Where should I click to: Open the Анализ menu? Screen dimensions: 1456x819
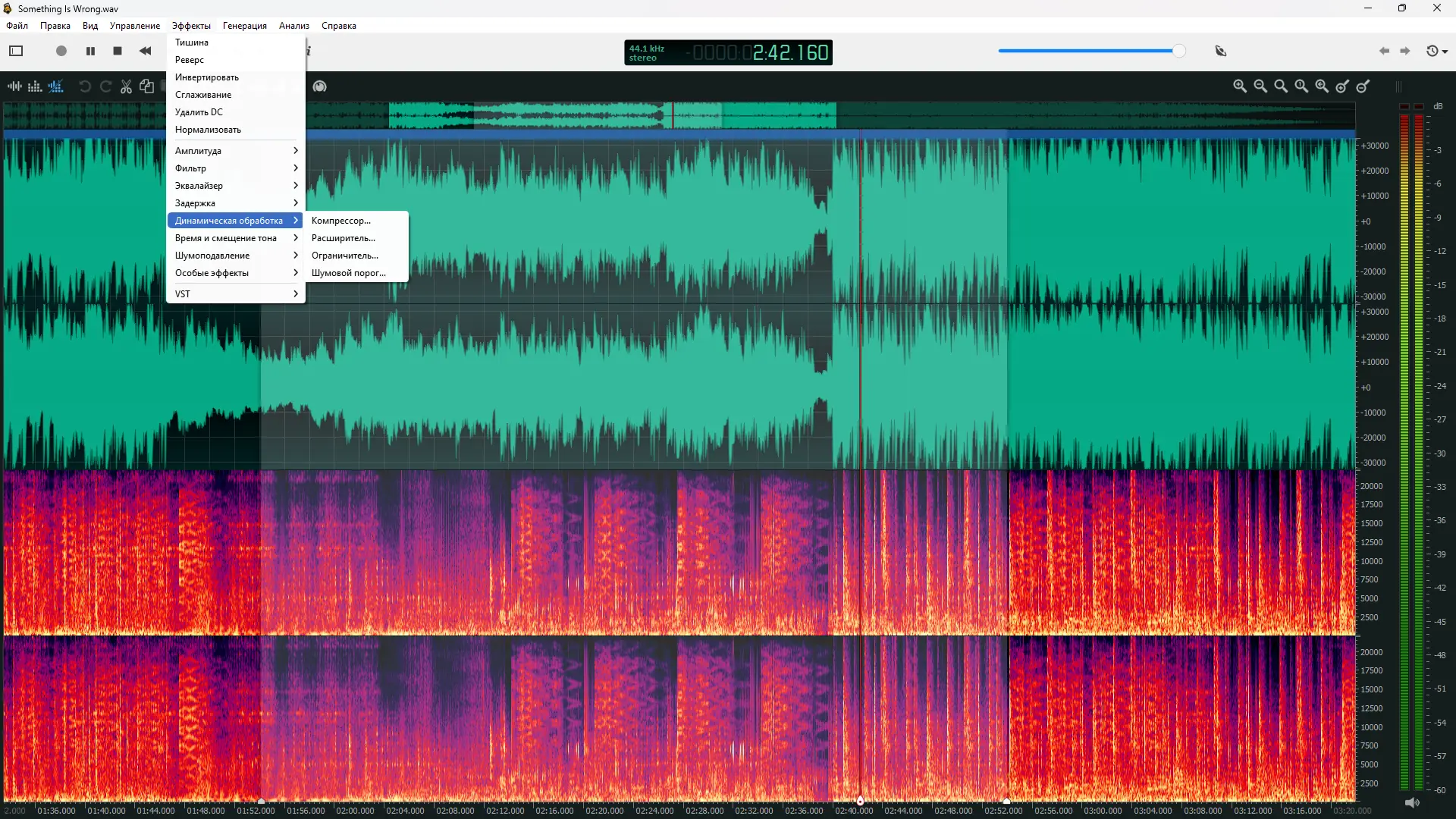293,26
